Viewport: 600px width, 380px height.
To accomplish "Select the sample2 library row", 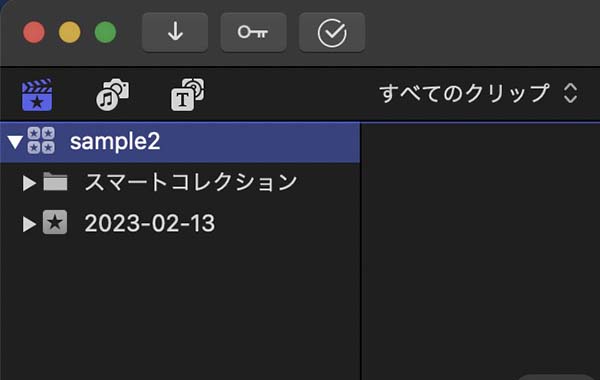I will point(180,142).
